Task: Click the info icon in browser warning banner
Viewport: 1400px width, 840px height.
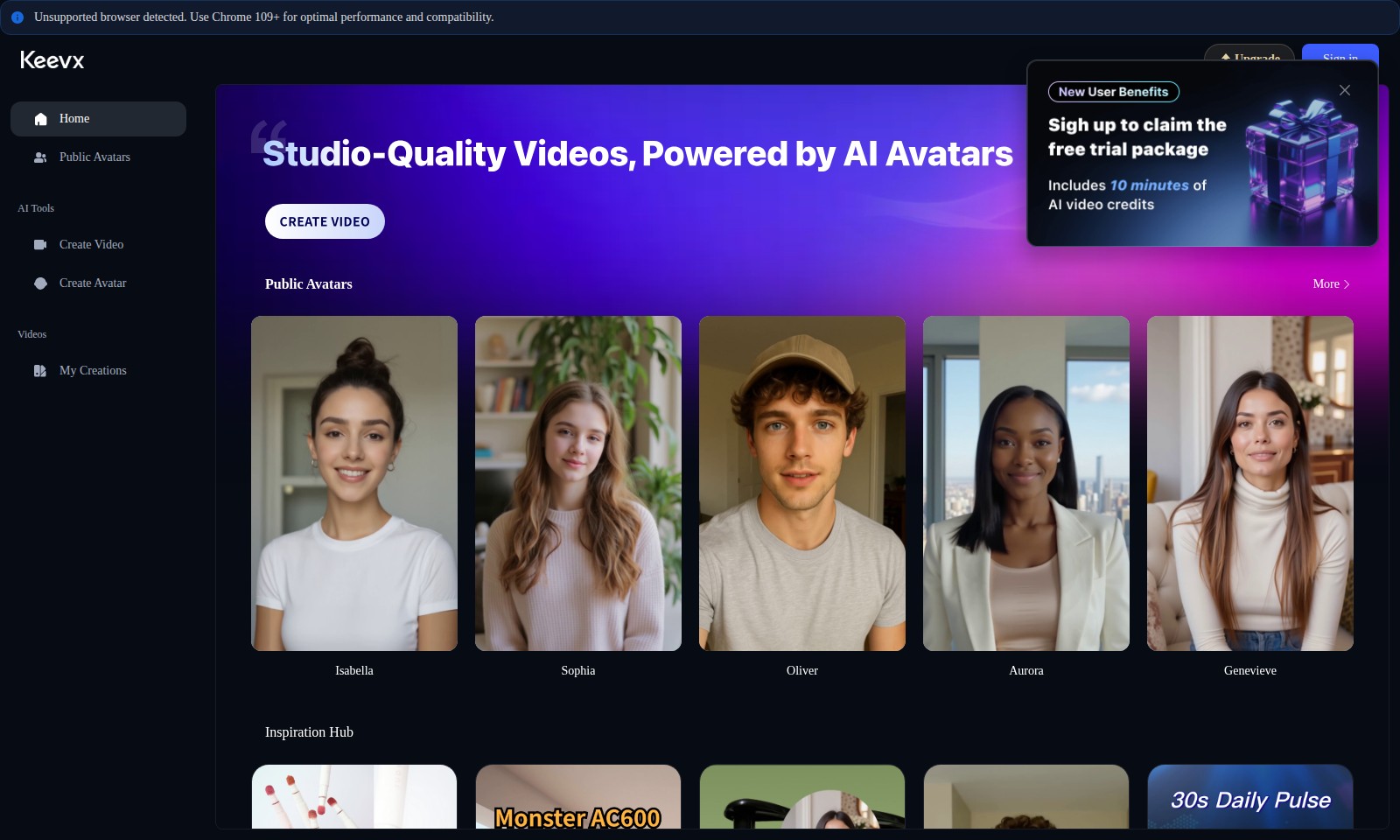Action: click(17, 17)
